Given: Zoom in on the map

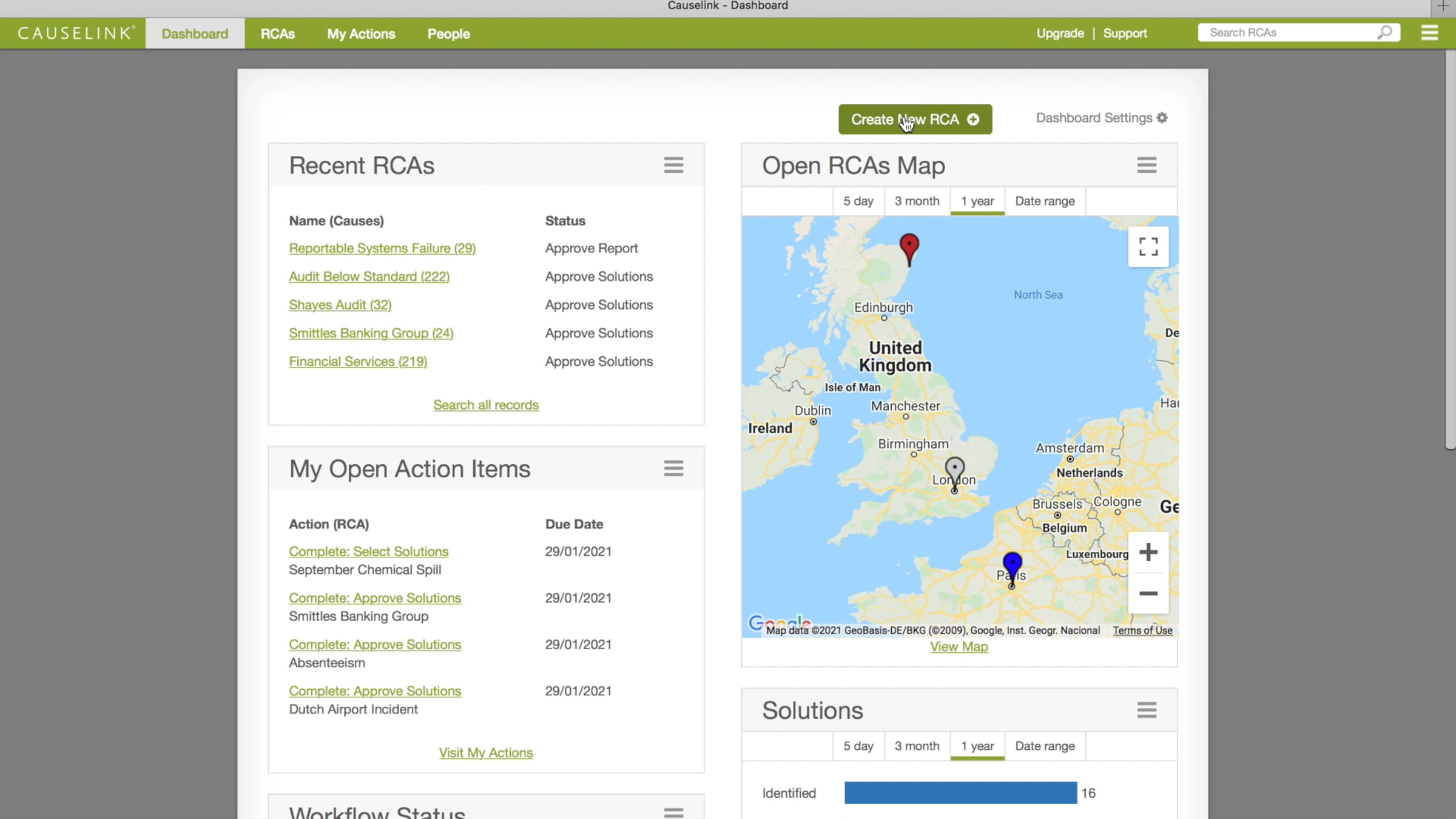Looking at the screenshot, I should pyautogui.click(x=1148, y=552).
